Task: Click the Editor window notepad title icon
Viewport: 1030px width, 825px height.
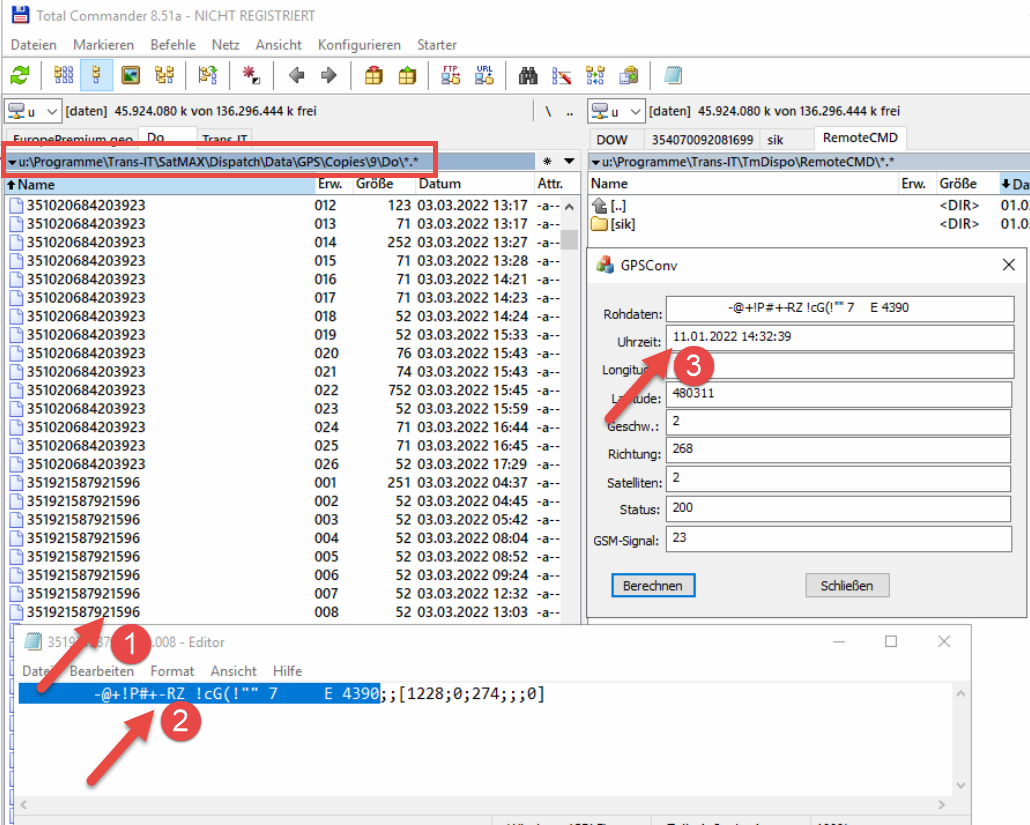Action: pos(33,642)
